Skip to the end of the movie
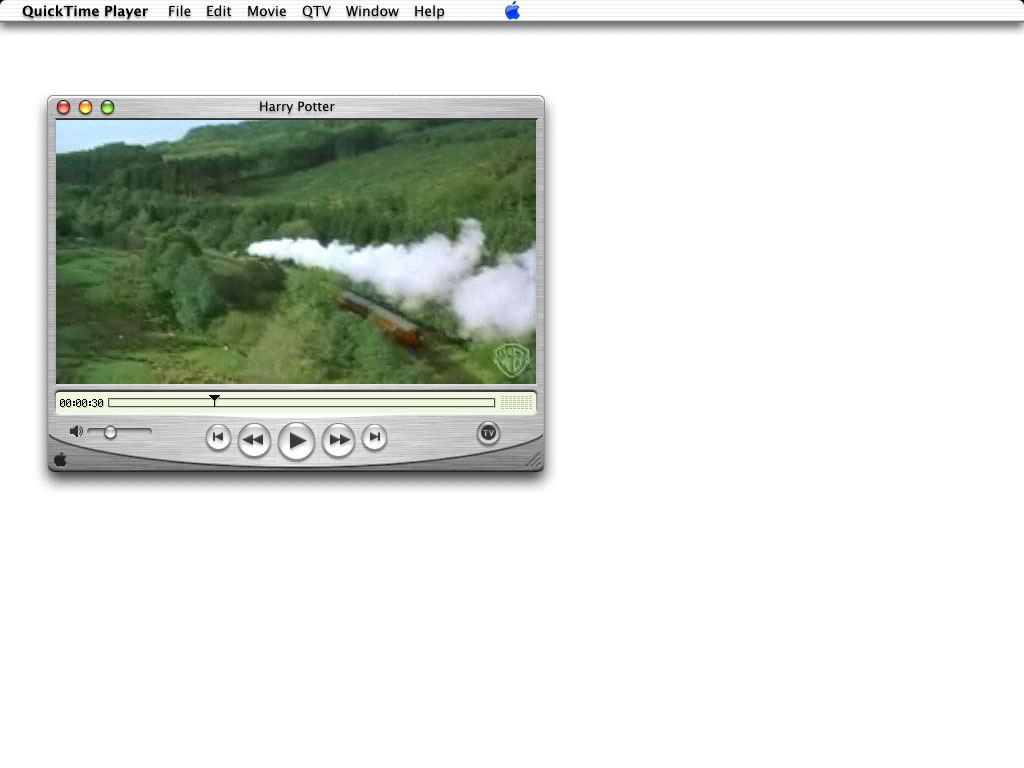Image resolution: width=1024 pixels, height=768 pixels. tap(374, 437)
